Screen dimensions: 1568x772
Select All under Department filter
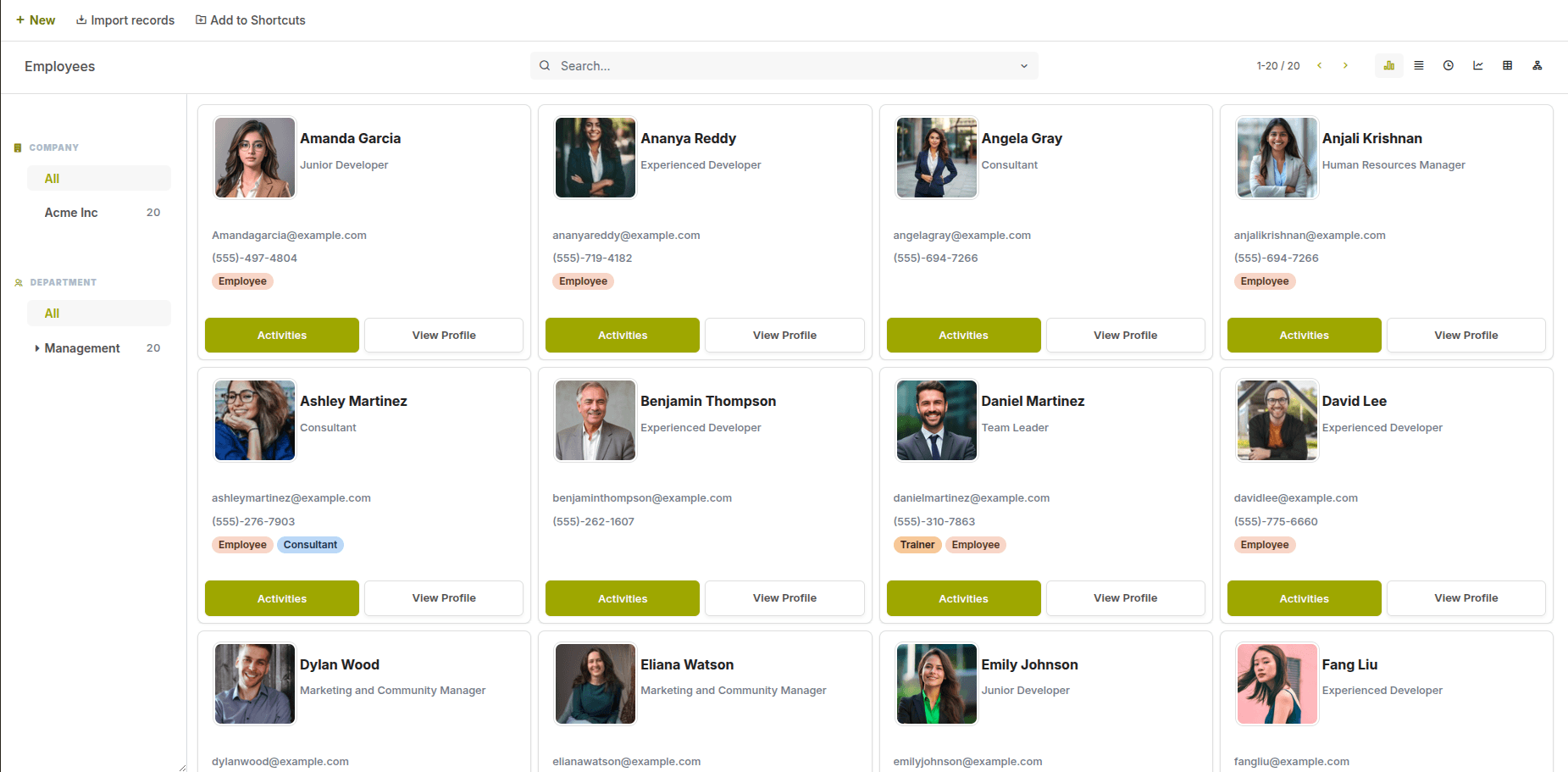click(52, 313)
